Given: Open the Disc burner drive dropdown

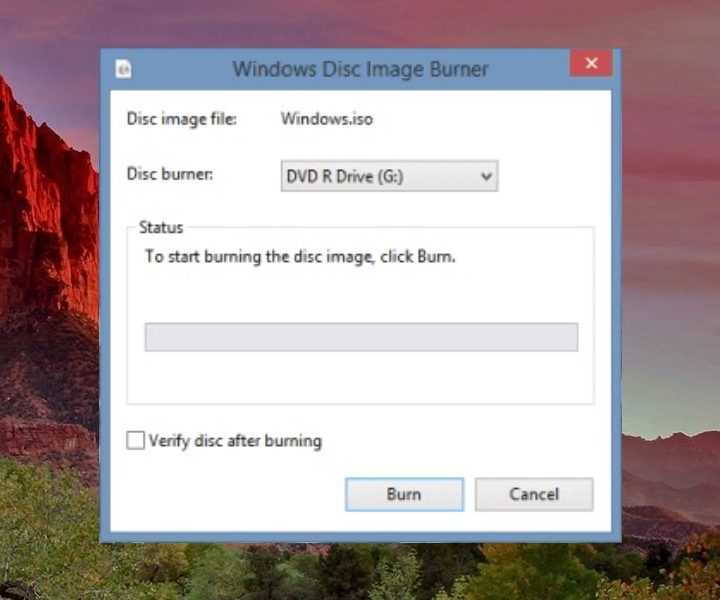Looking at the screenshot, I should click(x=389, y=176).
